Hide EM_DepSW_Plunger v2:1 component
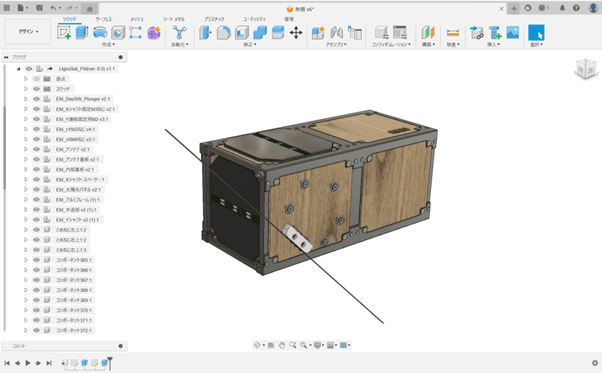This screenshot has width=602, height=373. pos(36,99)
